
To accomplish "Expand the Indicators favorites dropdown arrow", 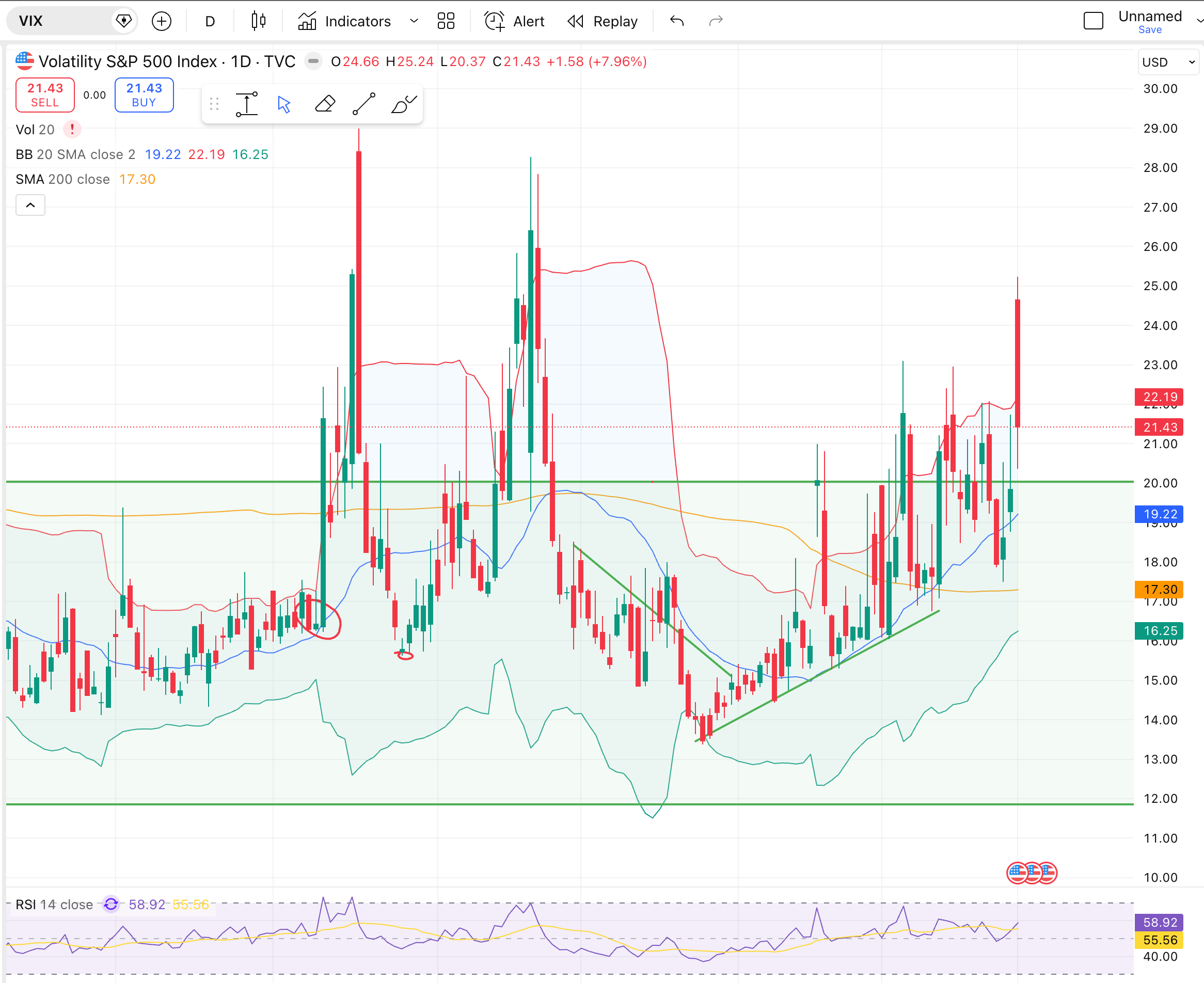I will click(x=414, y=22).
